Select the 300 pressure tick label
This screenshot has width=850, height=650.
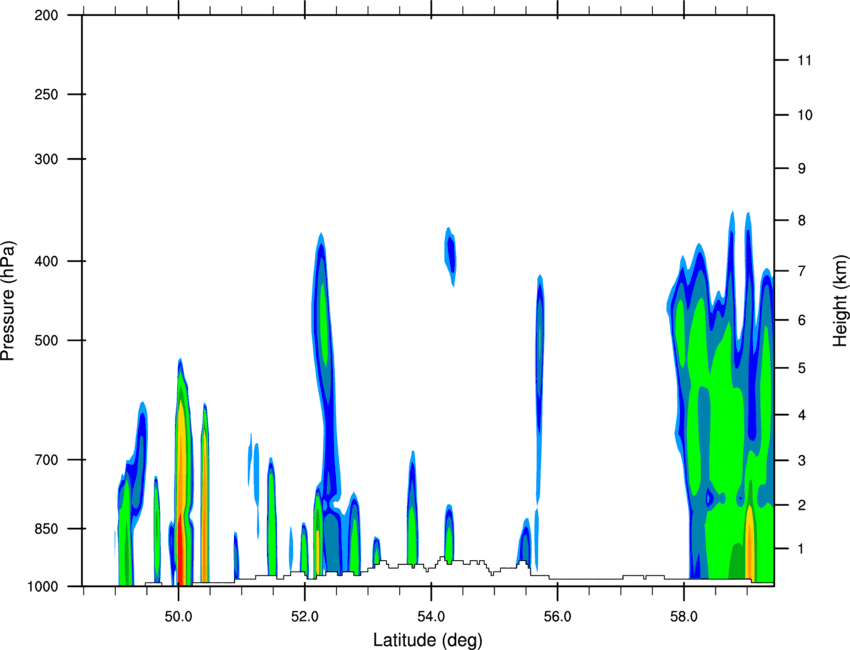point(46,159)
